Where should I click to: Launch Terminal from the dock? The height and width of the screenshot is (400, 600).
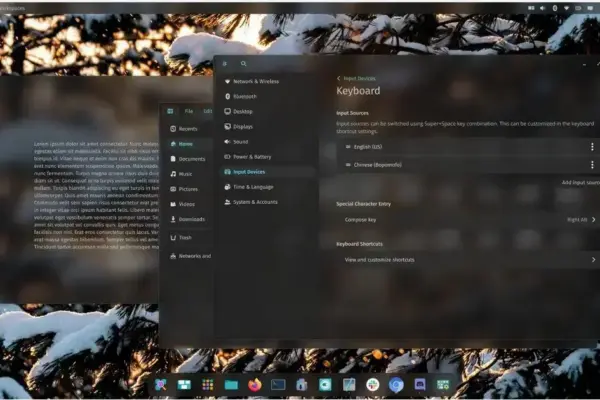(278, 385)
